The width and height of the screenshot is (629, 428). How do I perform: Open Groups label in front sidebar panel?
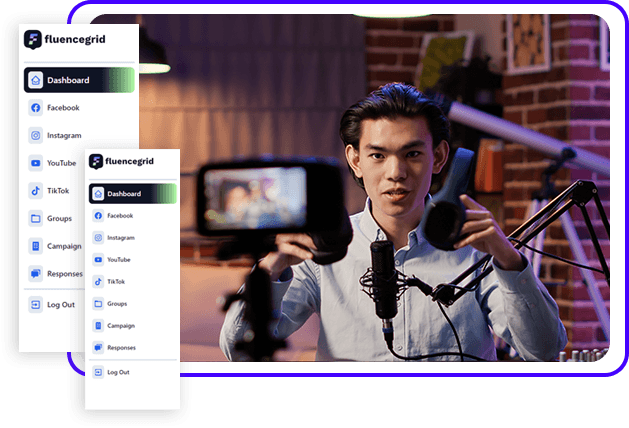tap(117, 304)
